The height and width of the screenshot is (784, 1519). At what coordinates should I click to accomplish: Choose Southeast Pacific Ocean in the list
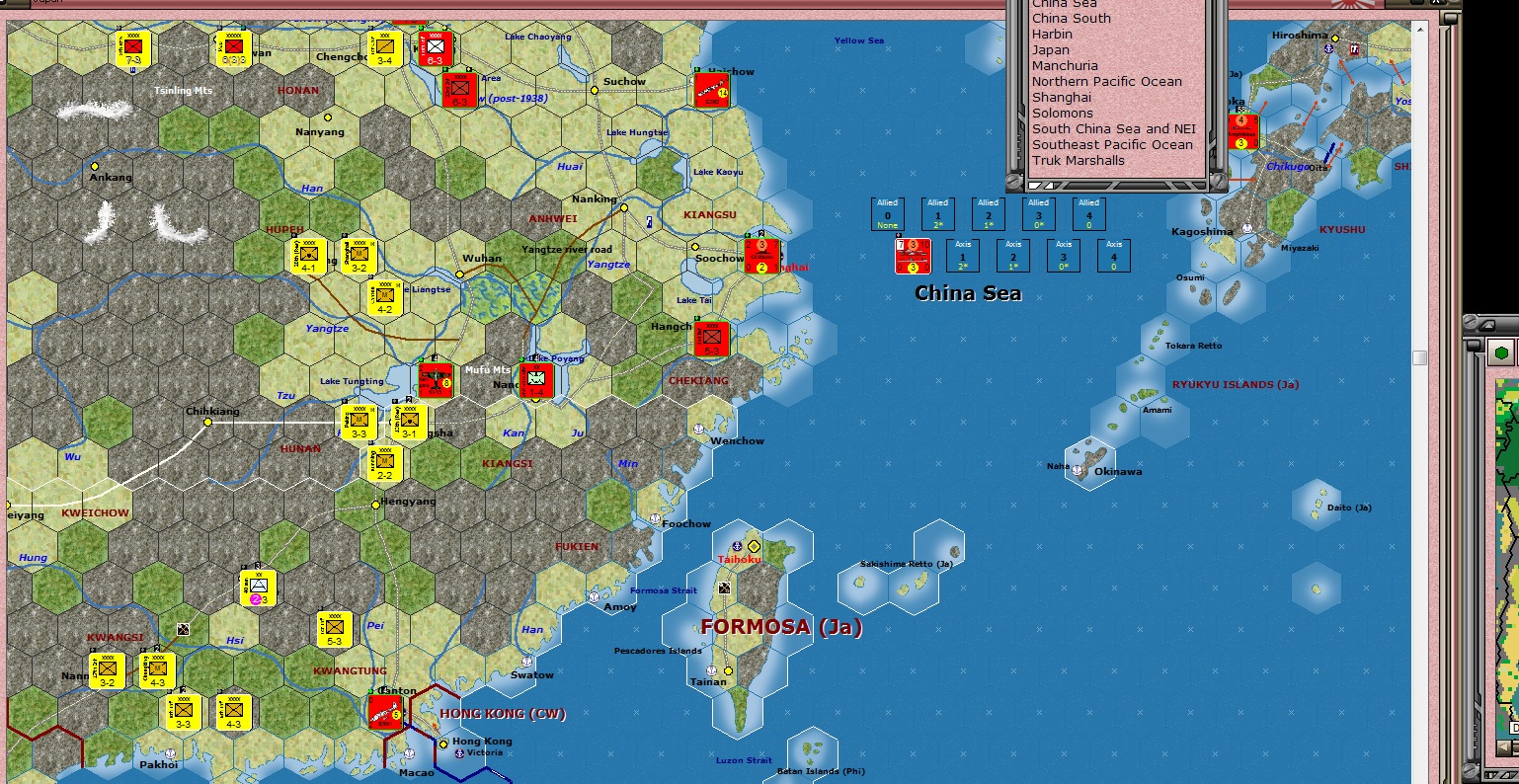click(x=1112, y=144)
